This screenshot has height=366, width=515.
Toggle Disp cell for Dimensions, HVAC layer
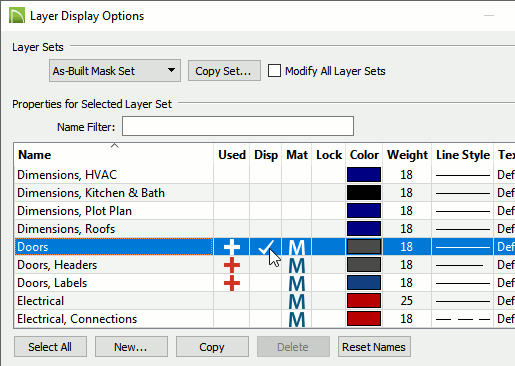pos(266,175)
